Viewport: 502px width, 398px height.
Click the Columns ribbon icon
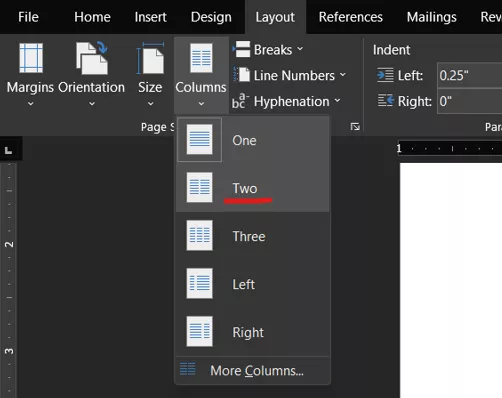click(201, 58)
